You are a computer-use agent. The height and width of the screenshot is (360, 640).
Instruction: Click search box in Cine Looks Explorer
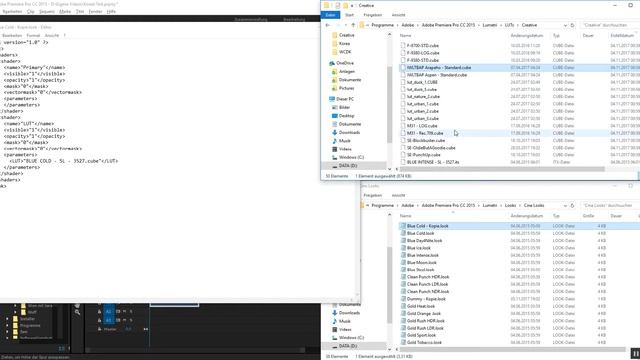609,206
